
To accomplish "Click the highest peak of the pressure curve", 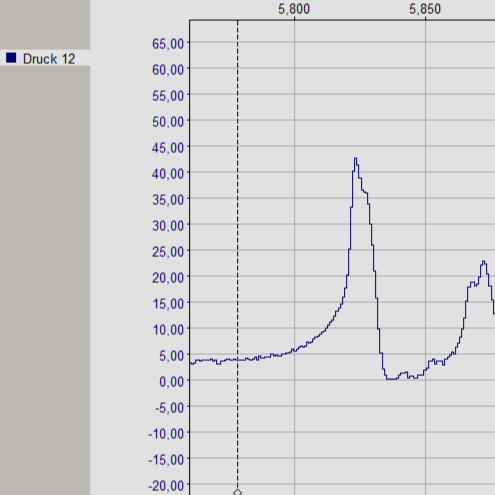I will (355, 159).
